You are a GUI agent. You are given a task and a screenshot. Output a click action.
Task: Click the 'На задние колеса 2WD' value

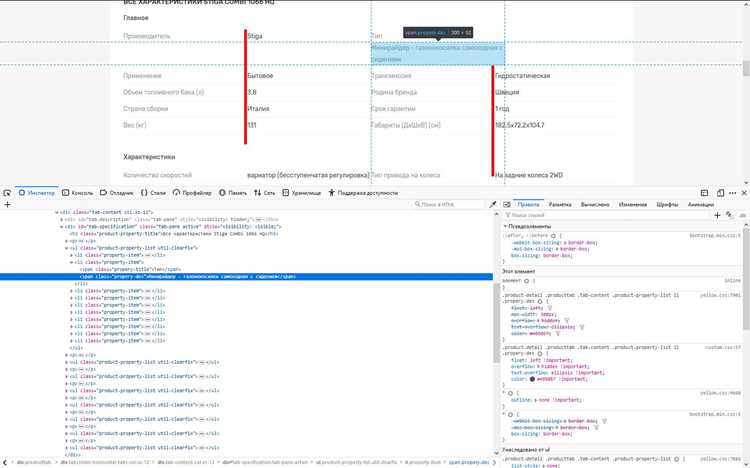[x=529, y=175]
